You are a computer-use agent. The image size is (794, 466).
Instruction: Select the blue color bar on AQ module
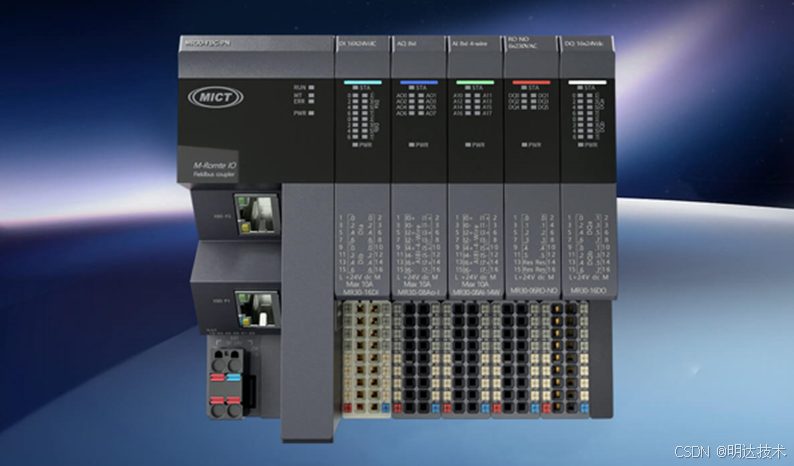pos(419,82)
